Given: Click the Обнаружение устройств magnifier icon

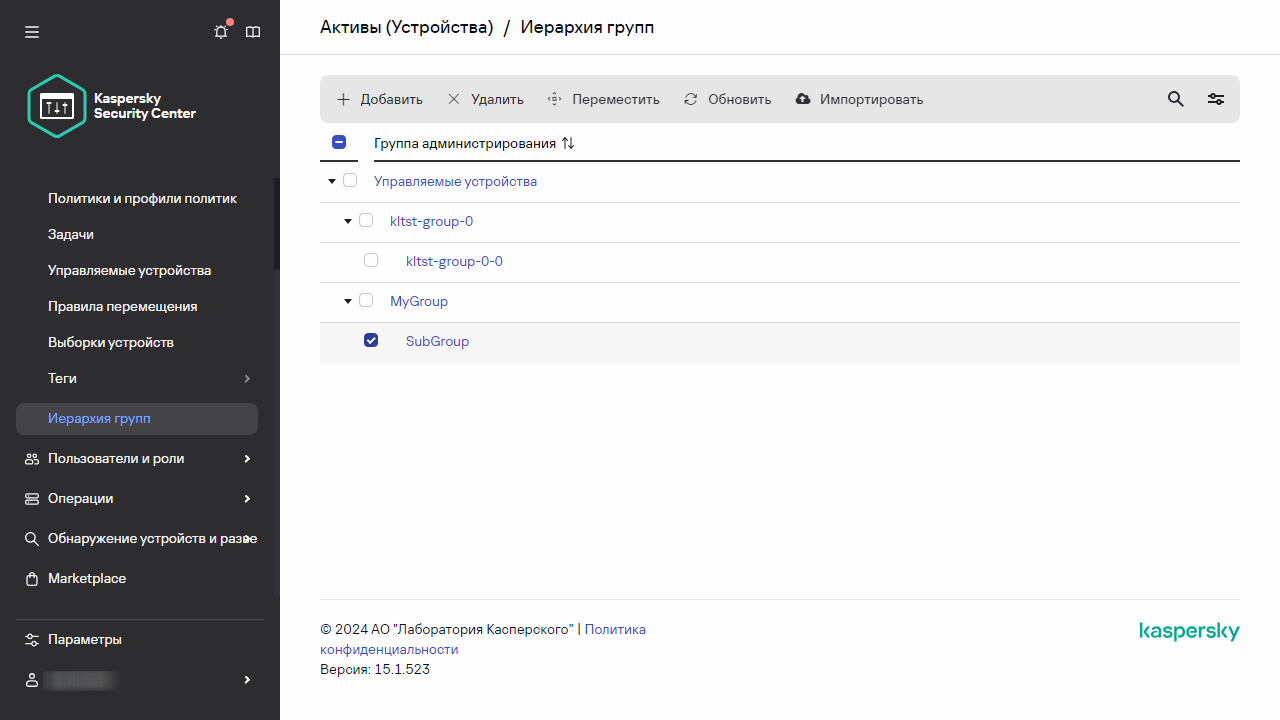Looking at the screenshot, I should click(32, 539).
